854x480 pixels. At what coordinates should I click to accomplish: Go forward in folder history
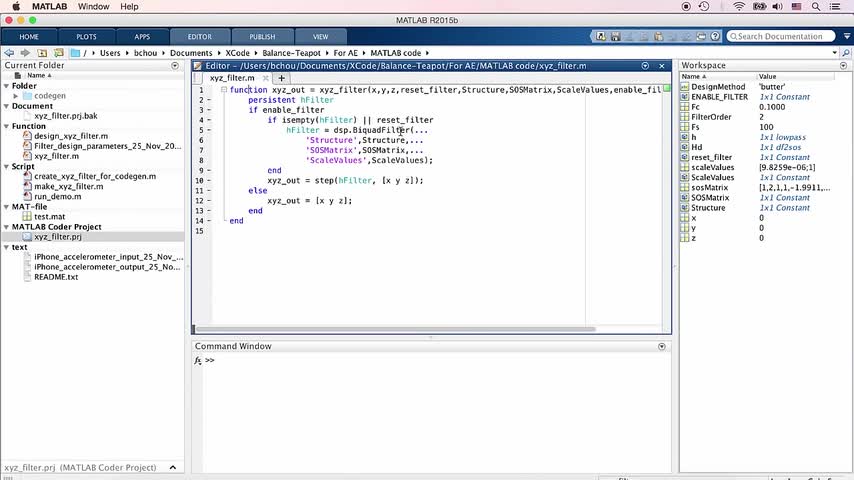pos(25,53)
